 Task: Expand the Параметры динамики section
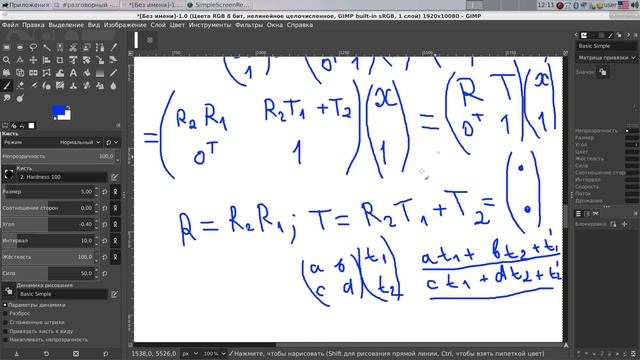pyautogui.click(x=5, y=305)
